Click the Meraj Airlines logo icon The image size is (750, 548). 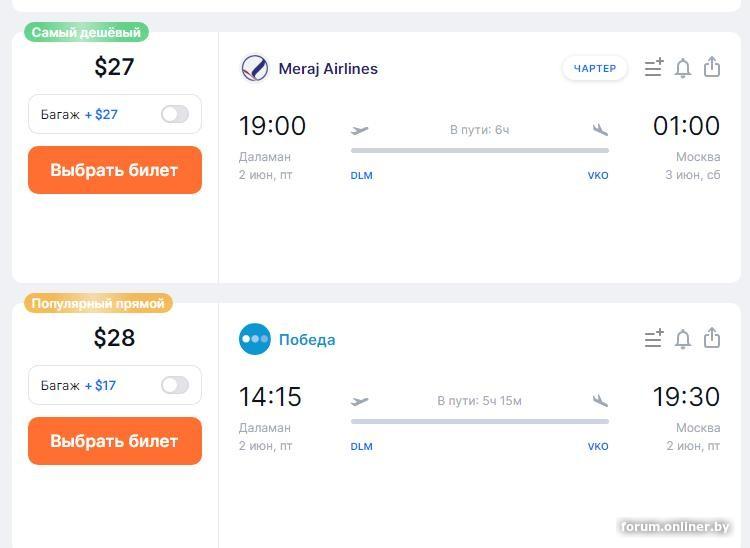click(x=255, y=69)
